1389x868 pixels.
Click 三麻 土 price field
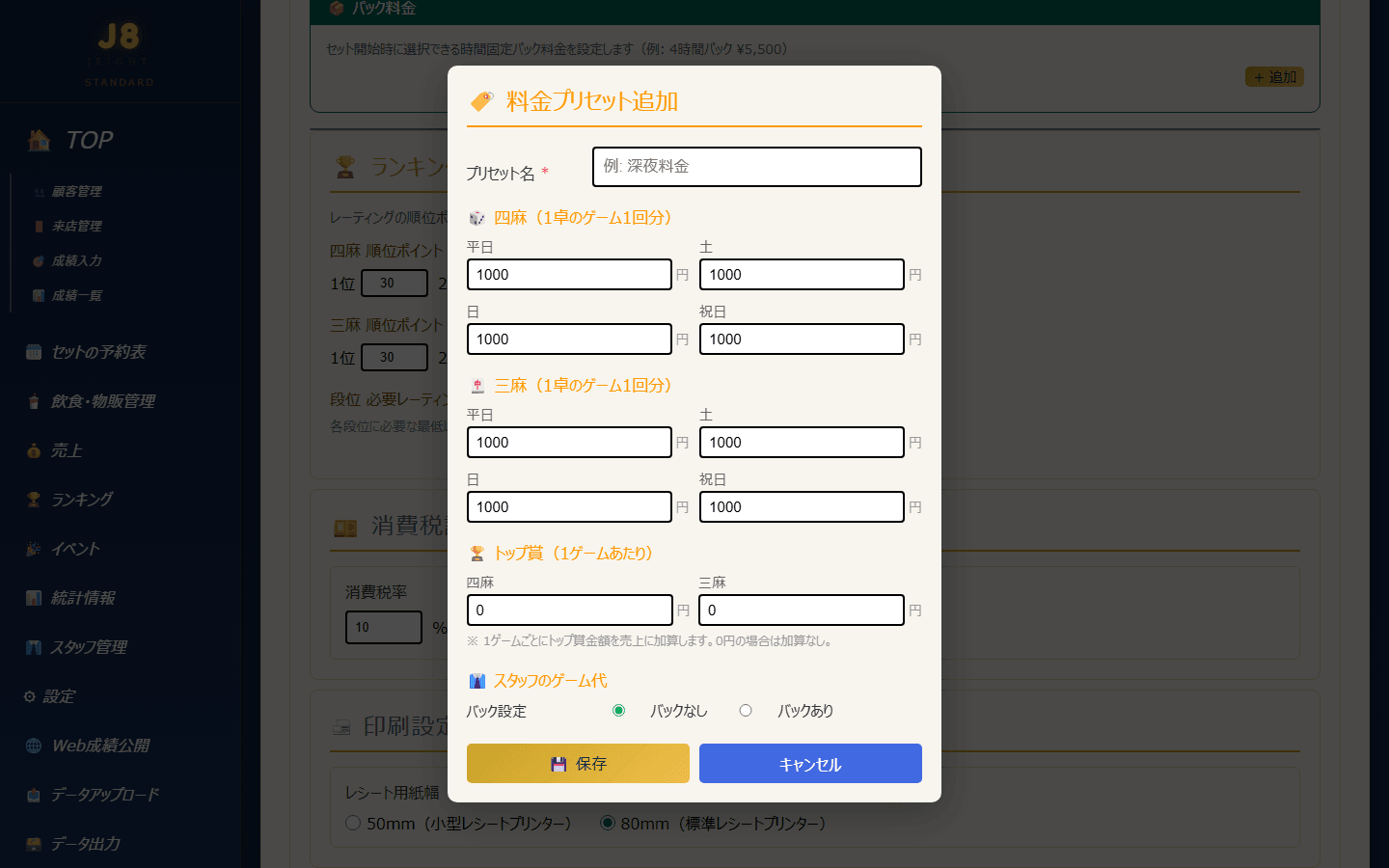(802, 443)
